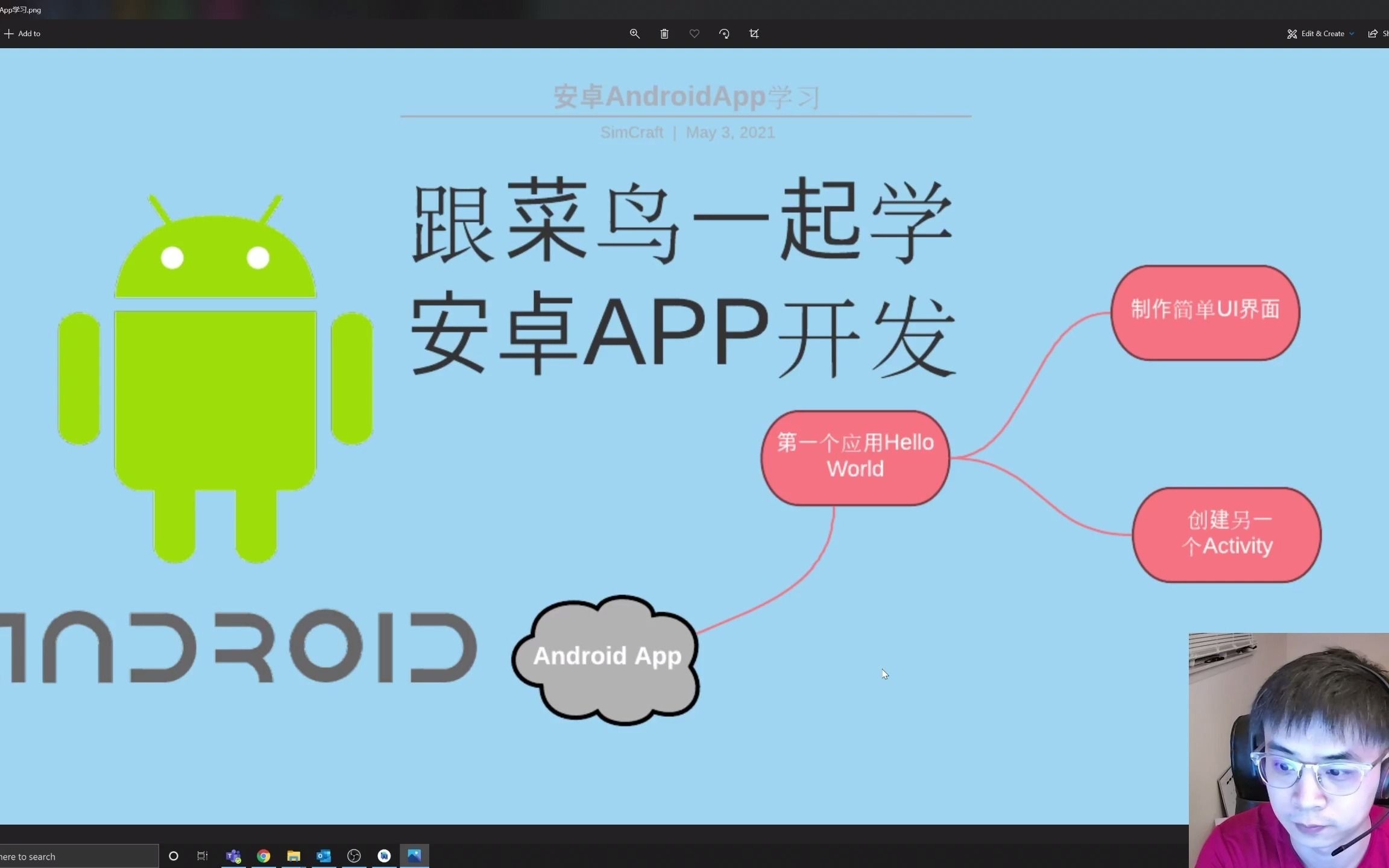1389x868 pixels.
Task: Select the Photos app taskbar icon
Action: [x=414, y=856]
